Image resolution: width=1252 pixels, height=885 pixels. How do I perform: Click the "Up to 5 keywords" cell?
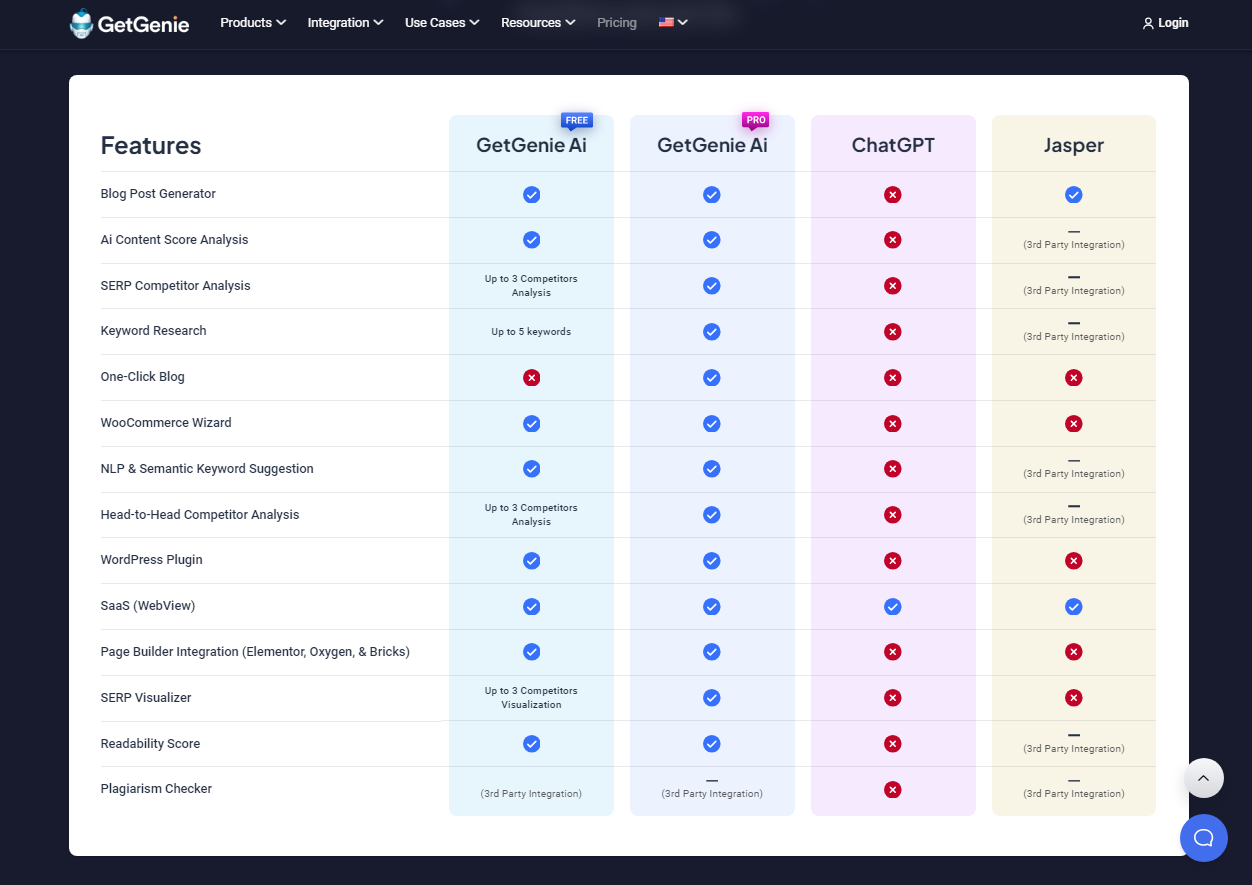(x=531, y=332)
